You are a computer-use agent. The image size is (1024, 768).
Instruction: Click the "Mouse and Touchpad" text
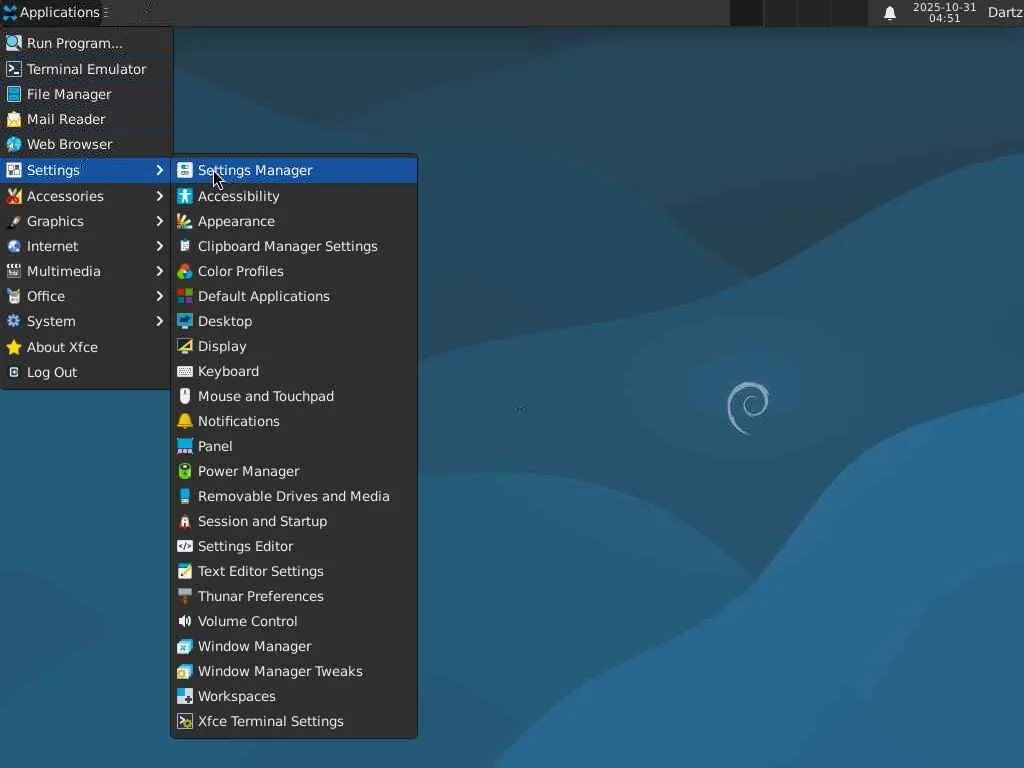tap(266, 396)
